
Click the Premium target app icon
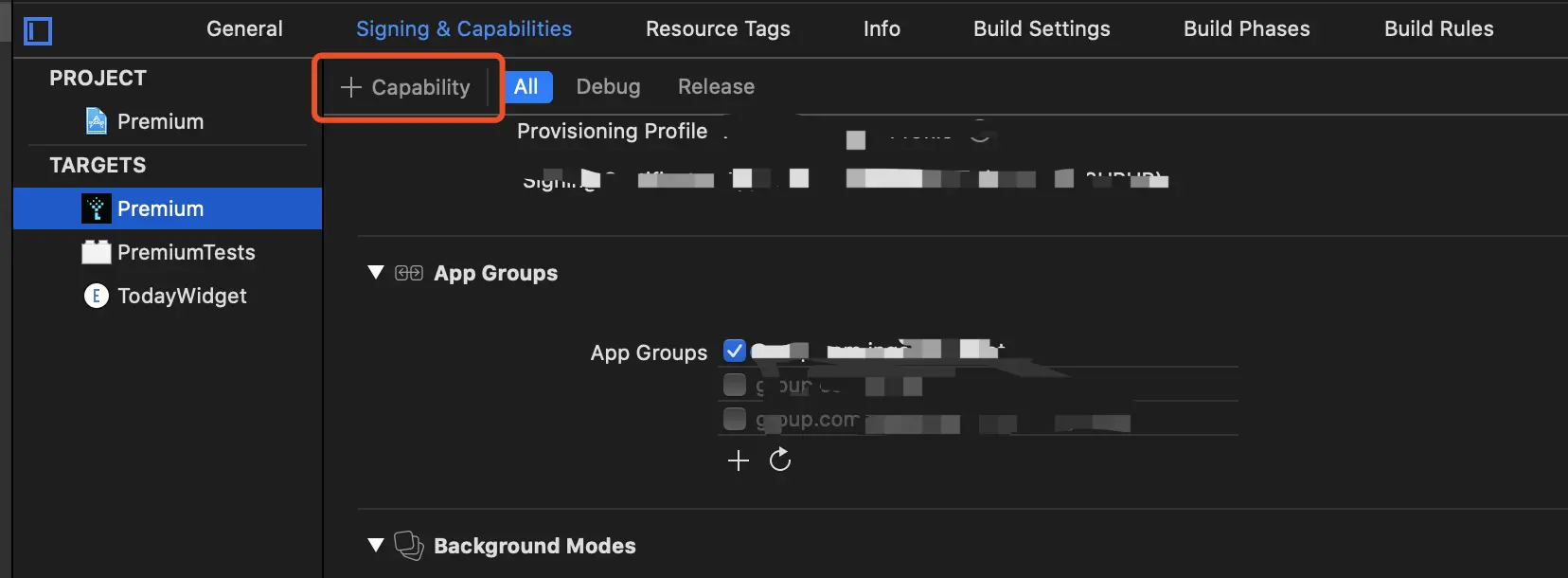[96, 208]
